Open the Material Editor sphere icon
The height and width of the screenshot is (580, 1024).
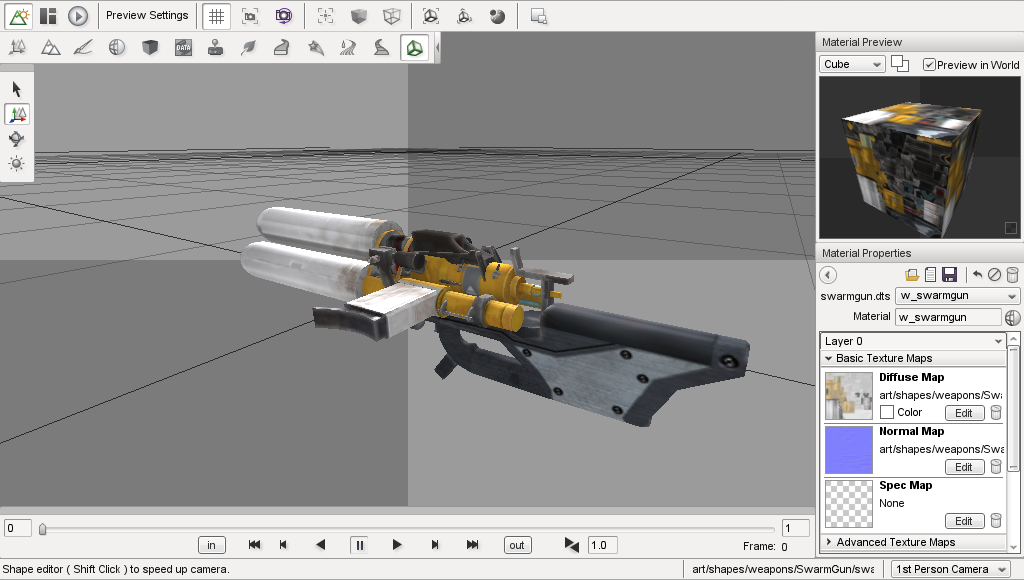[117, 47]
